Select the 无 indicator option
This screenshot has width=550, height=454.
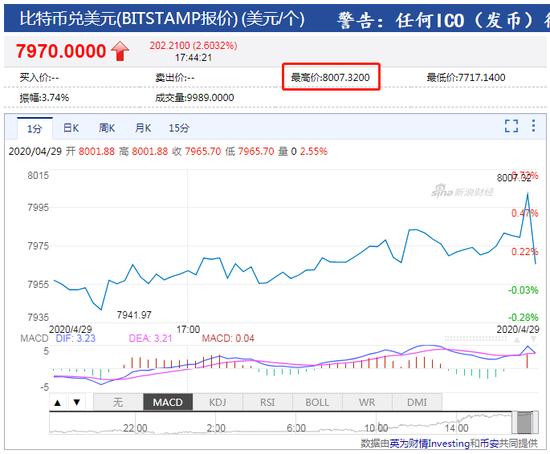click(118, 402)
